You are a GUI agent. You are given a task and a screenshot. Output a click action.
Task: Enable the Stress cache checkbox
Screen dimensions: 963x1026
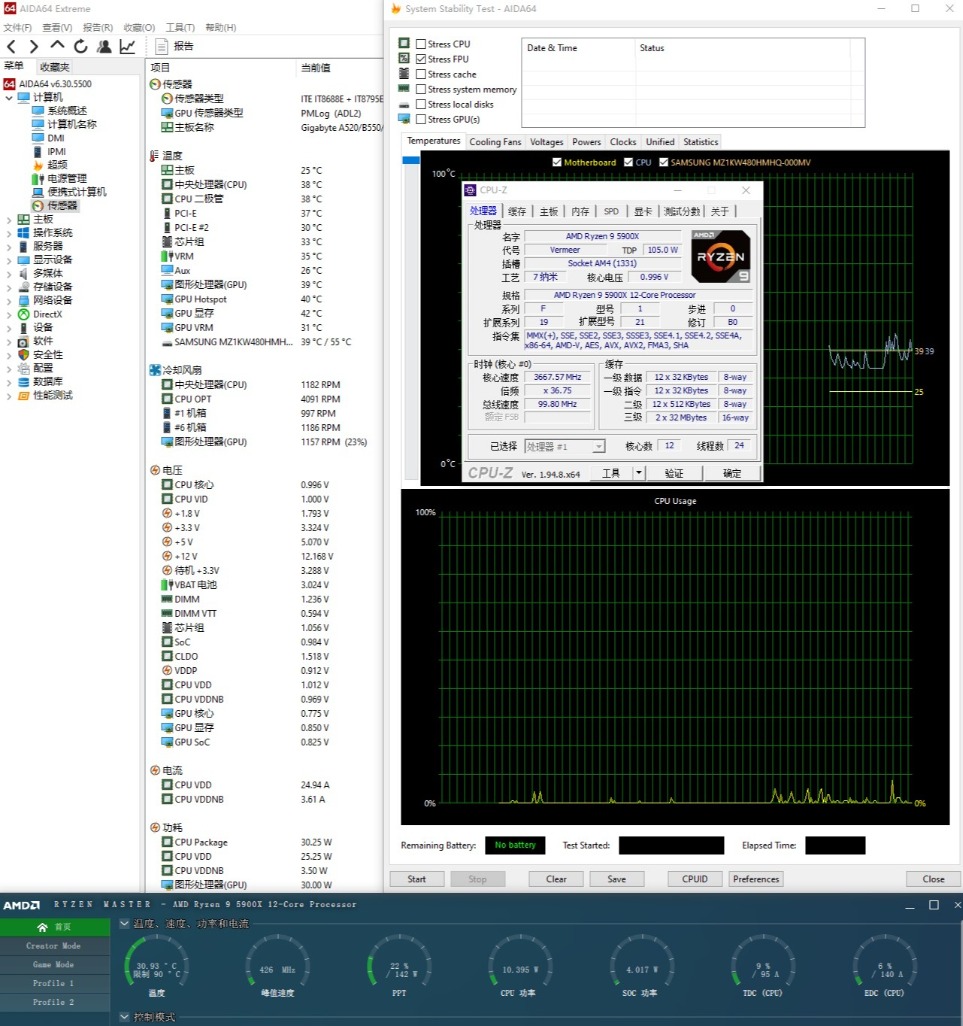point(421,74)
